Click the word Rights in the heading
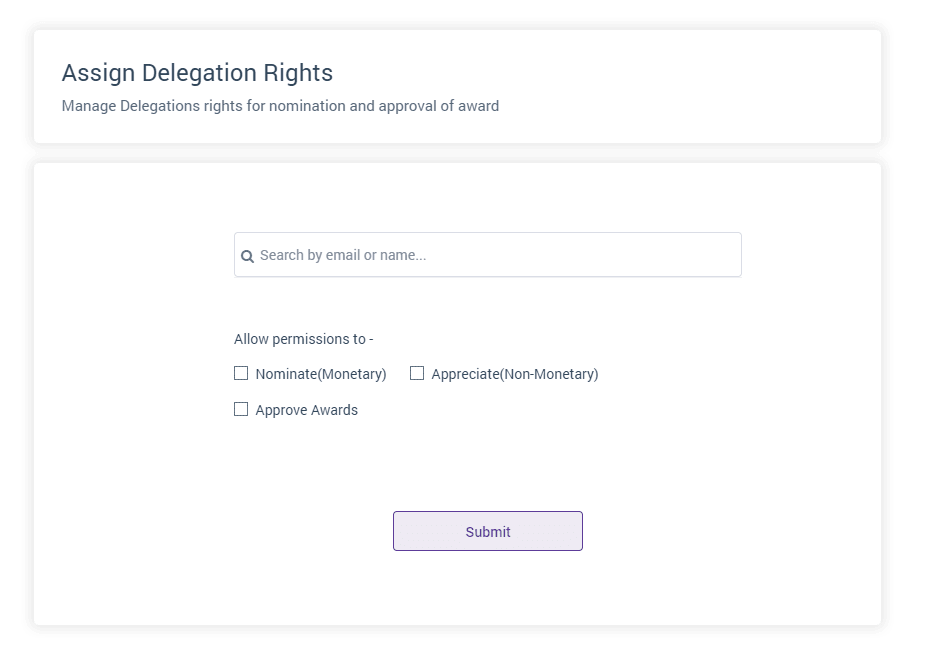This screenshot has height=666, width=926. (299, 73)
